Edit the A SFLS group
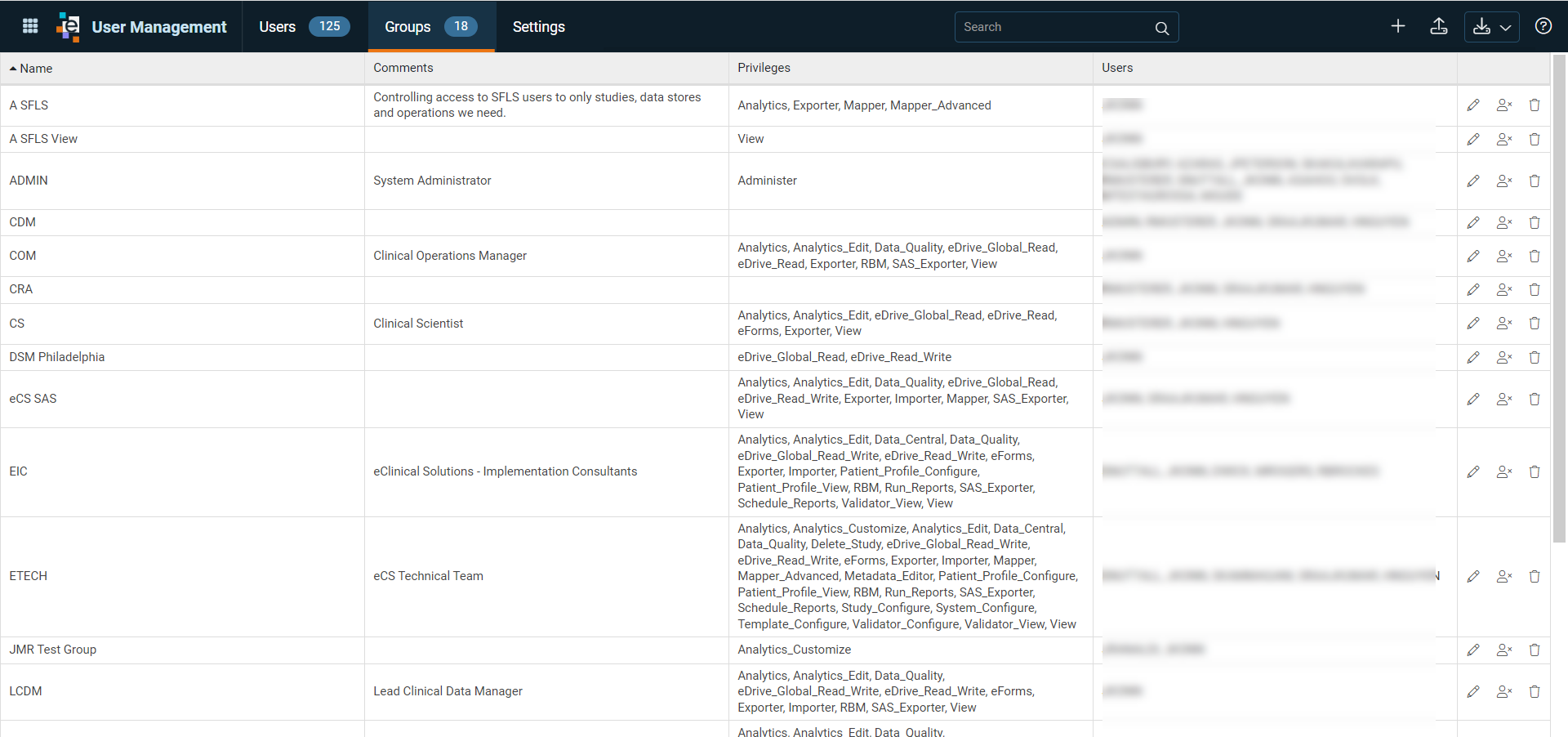1568x737 pixels. coord(1473,105)
